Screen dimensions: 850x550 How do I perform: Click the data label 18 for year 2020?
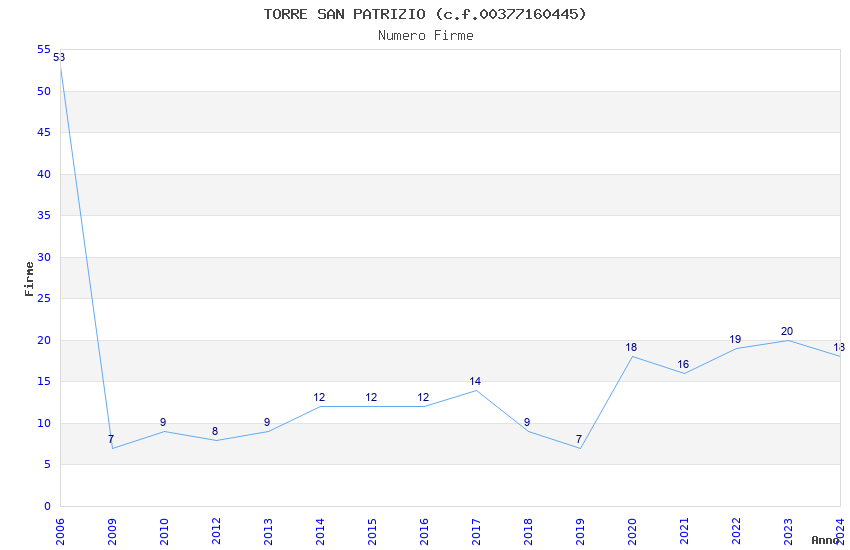(x=631, y=348)
